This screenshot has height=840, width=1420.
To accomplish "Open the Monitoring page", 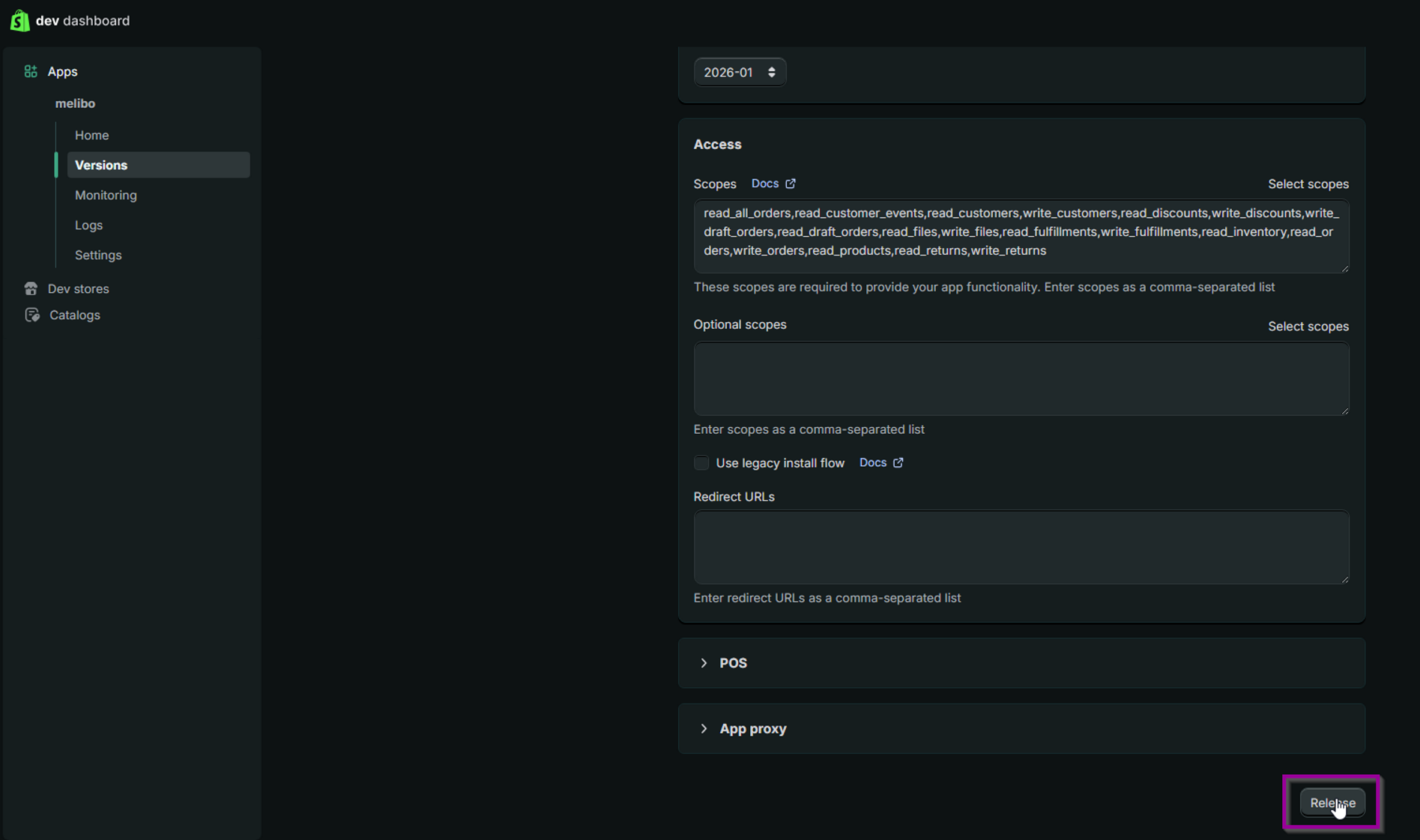I will pos(106,195).
